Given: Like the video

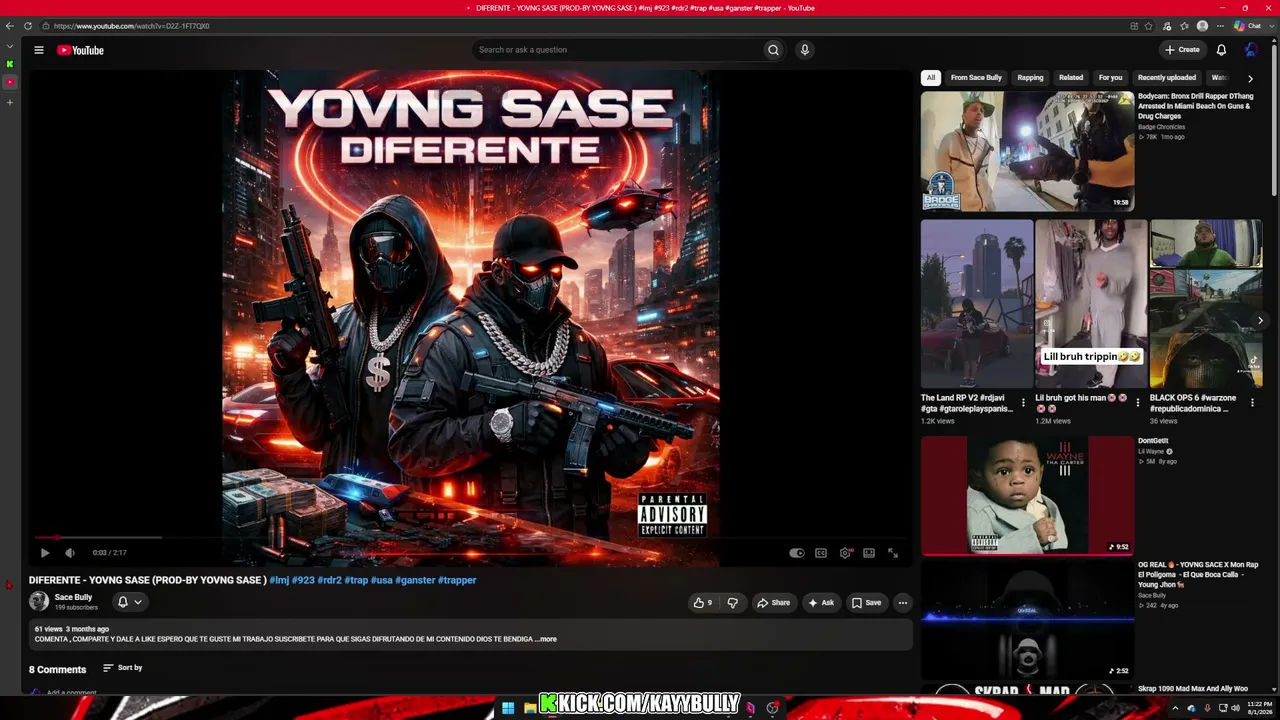Looking at the screenshot, I should click(x=703, y=603).
